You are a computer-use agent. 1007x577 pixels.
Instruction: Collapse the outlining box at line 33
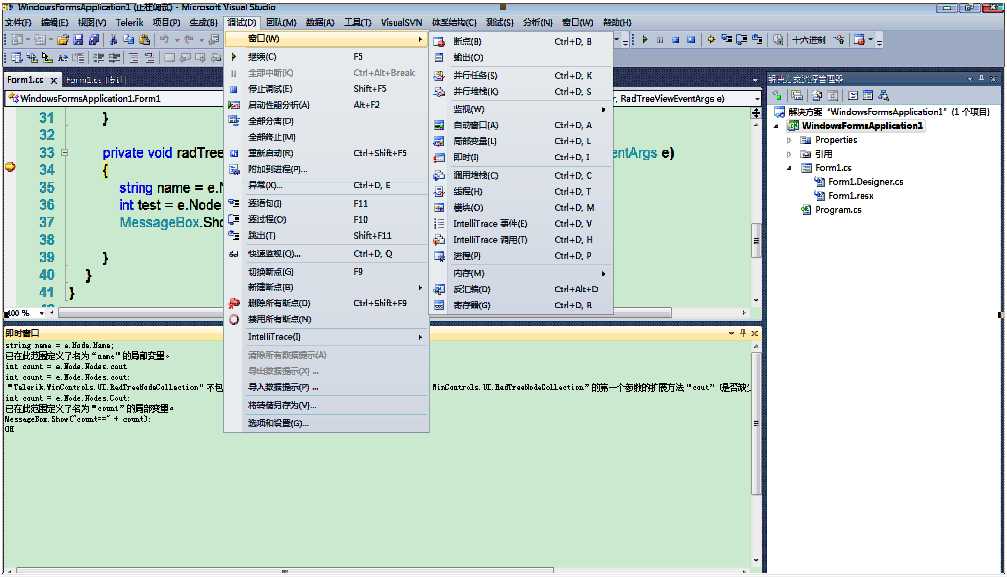coord(64,153)
